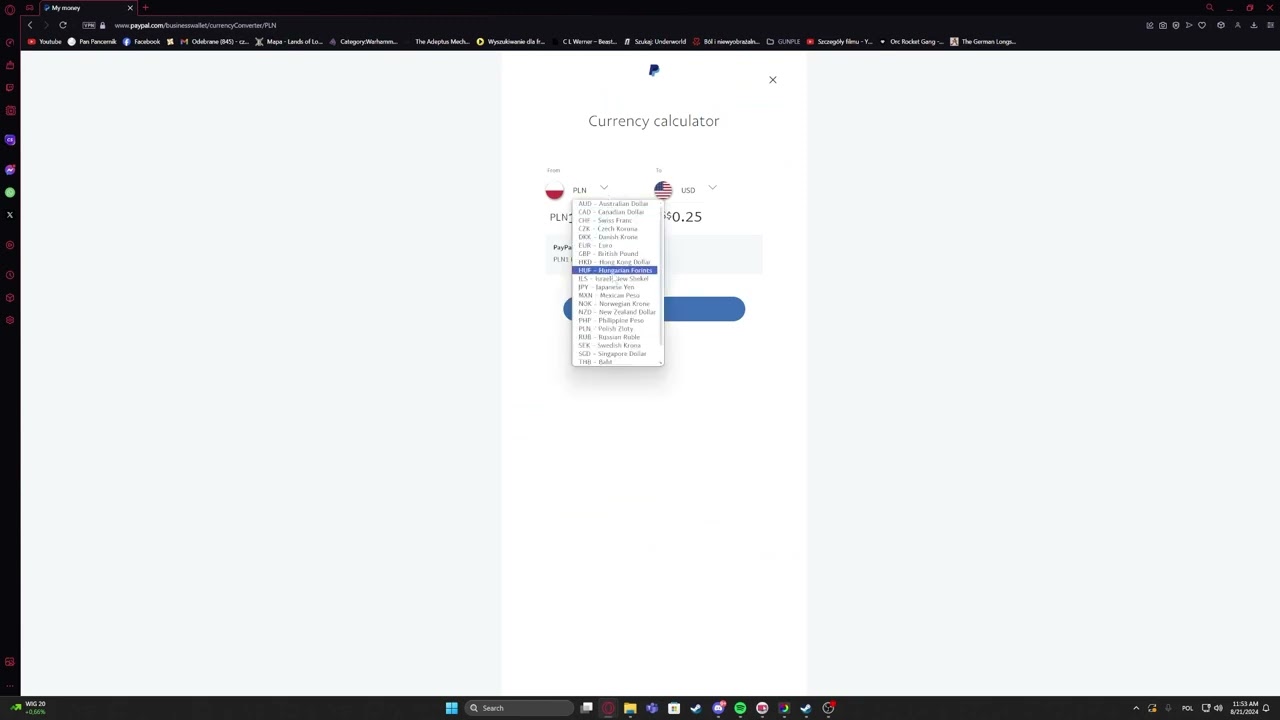Open File Explorer from the taskbar
The width and height of the screenshot is (1280, 720).
[x=630, y=708]
